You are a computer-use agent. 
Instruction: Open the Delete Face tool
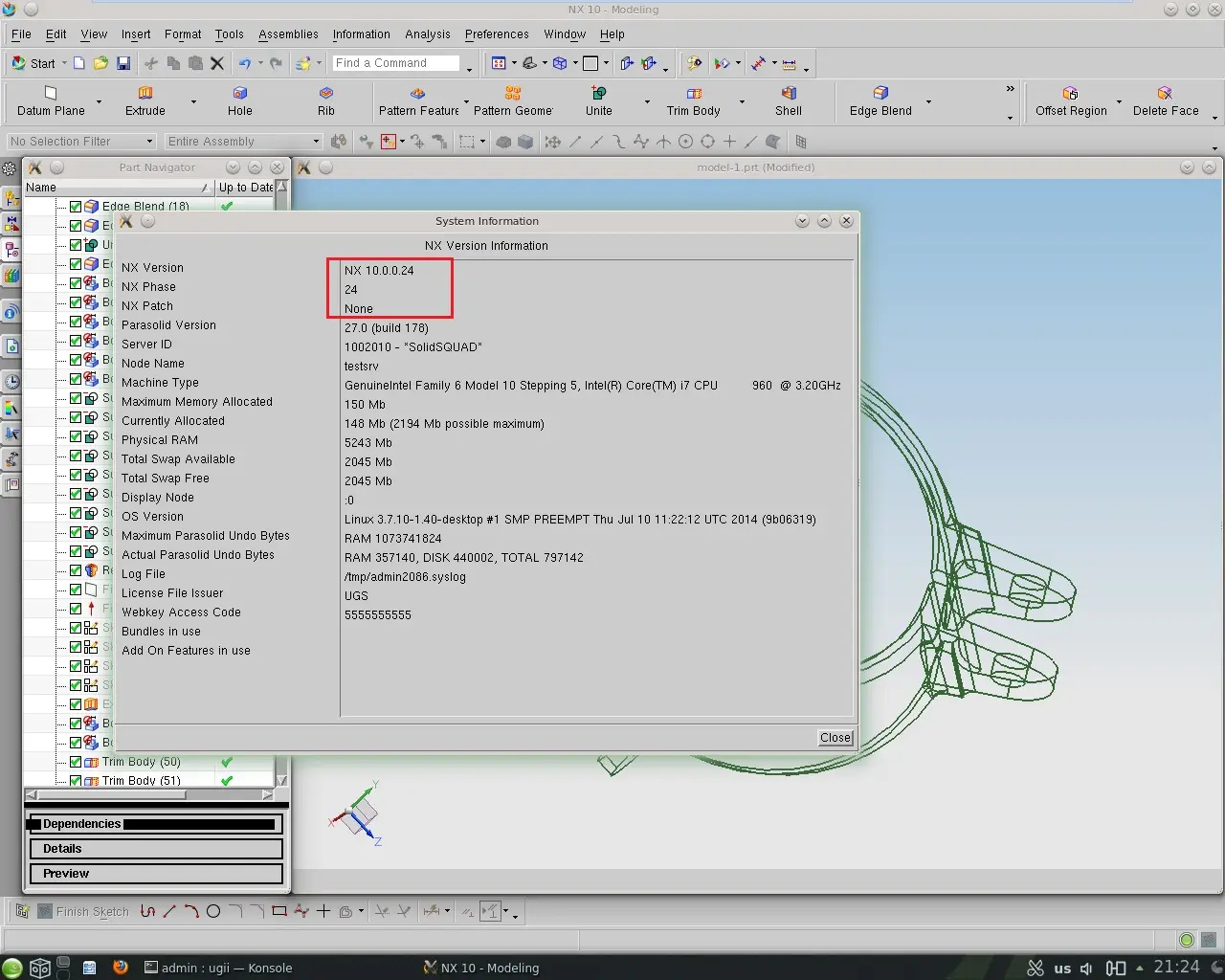point(1166,101)
